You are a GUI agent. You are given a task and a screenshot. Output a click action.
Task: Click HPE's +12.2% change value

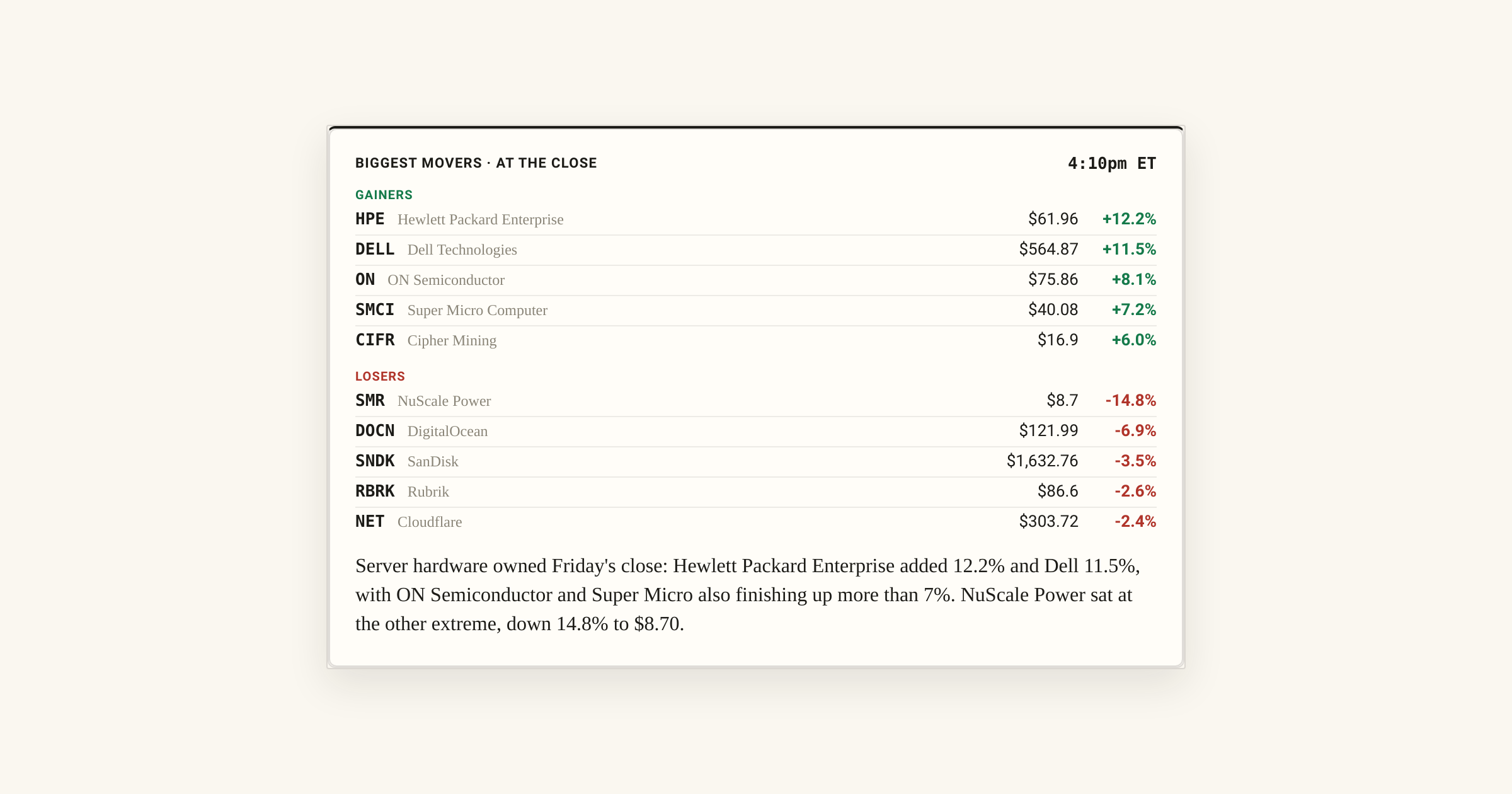1129,219
